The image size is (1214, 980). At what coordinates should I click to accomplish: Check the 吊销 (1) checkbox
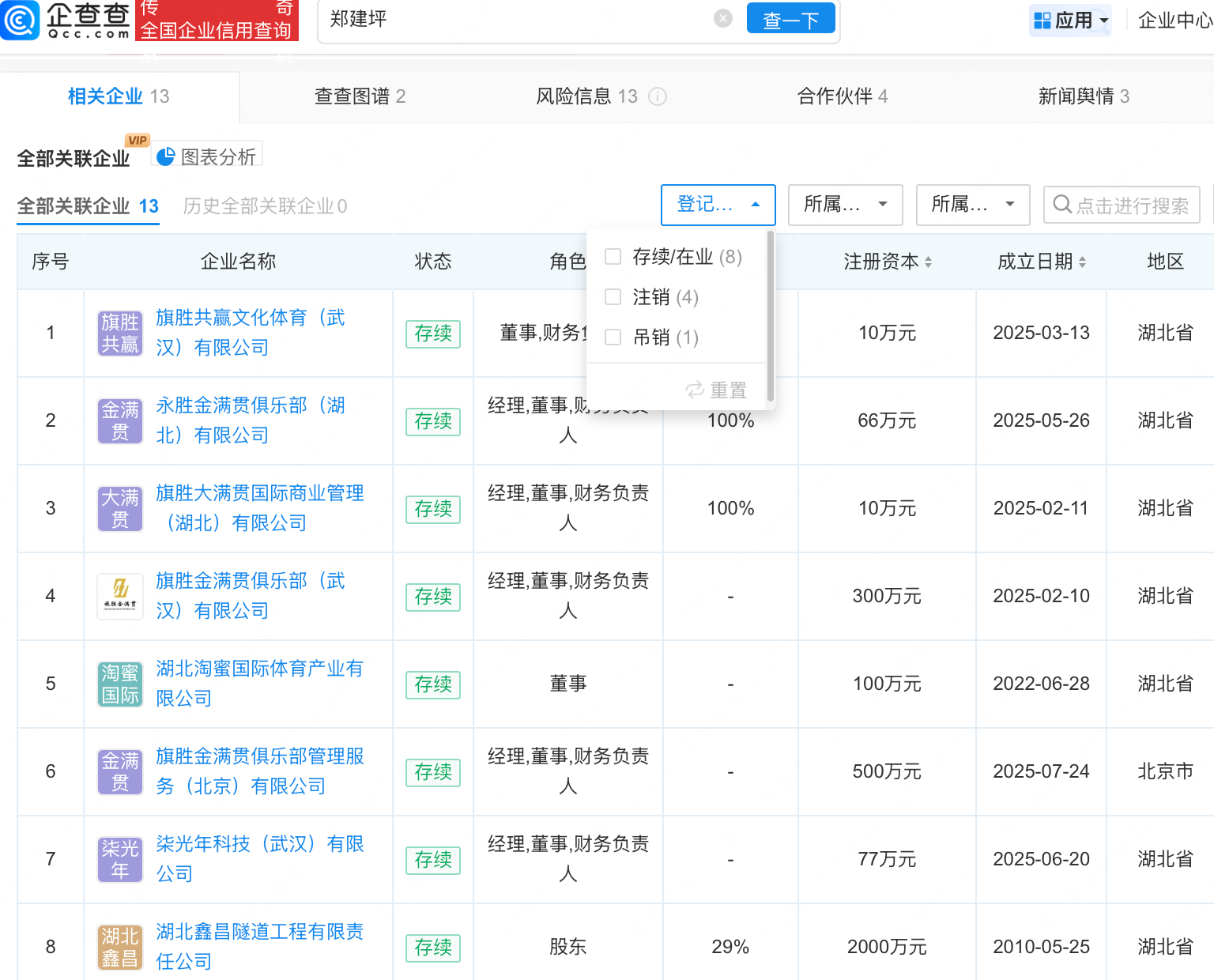[613, 337]
